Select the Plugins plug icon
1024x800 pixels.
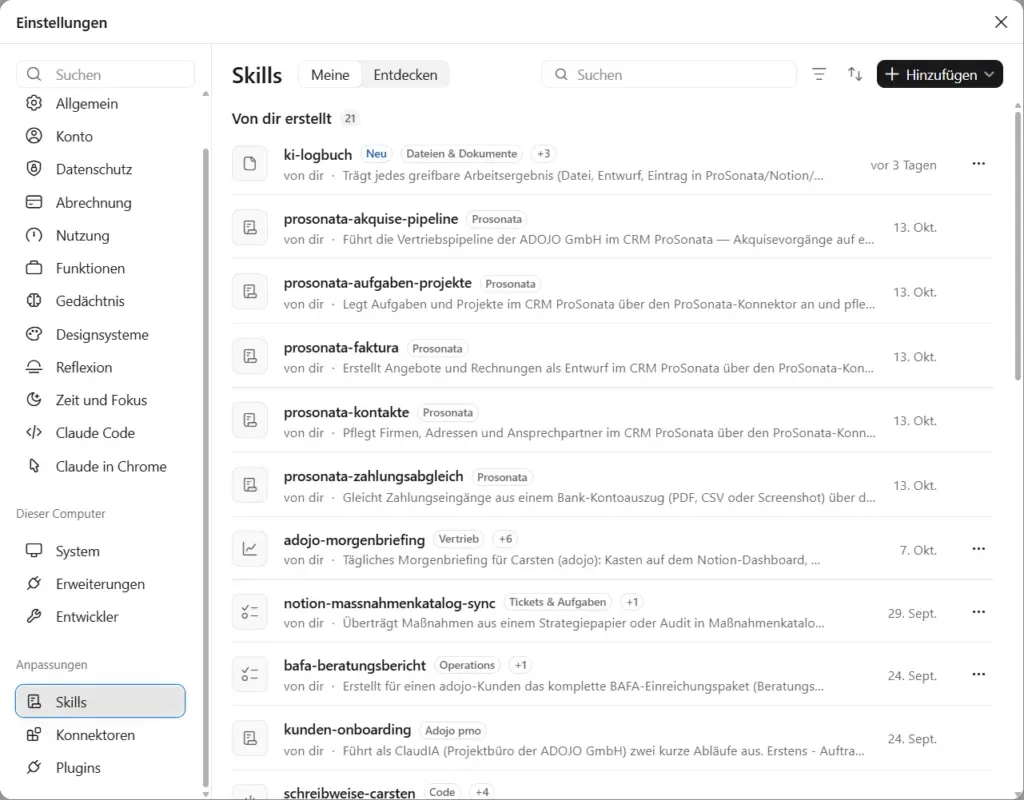tap(34, 767)
